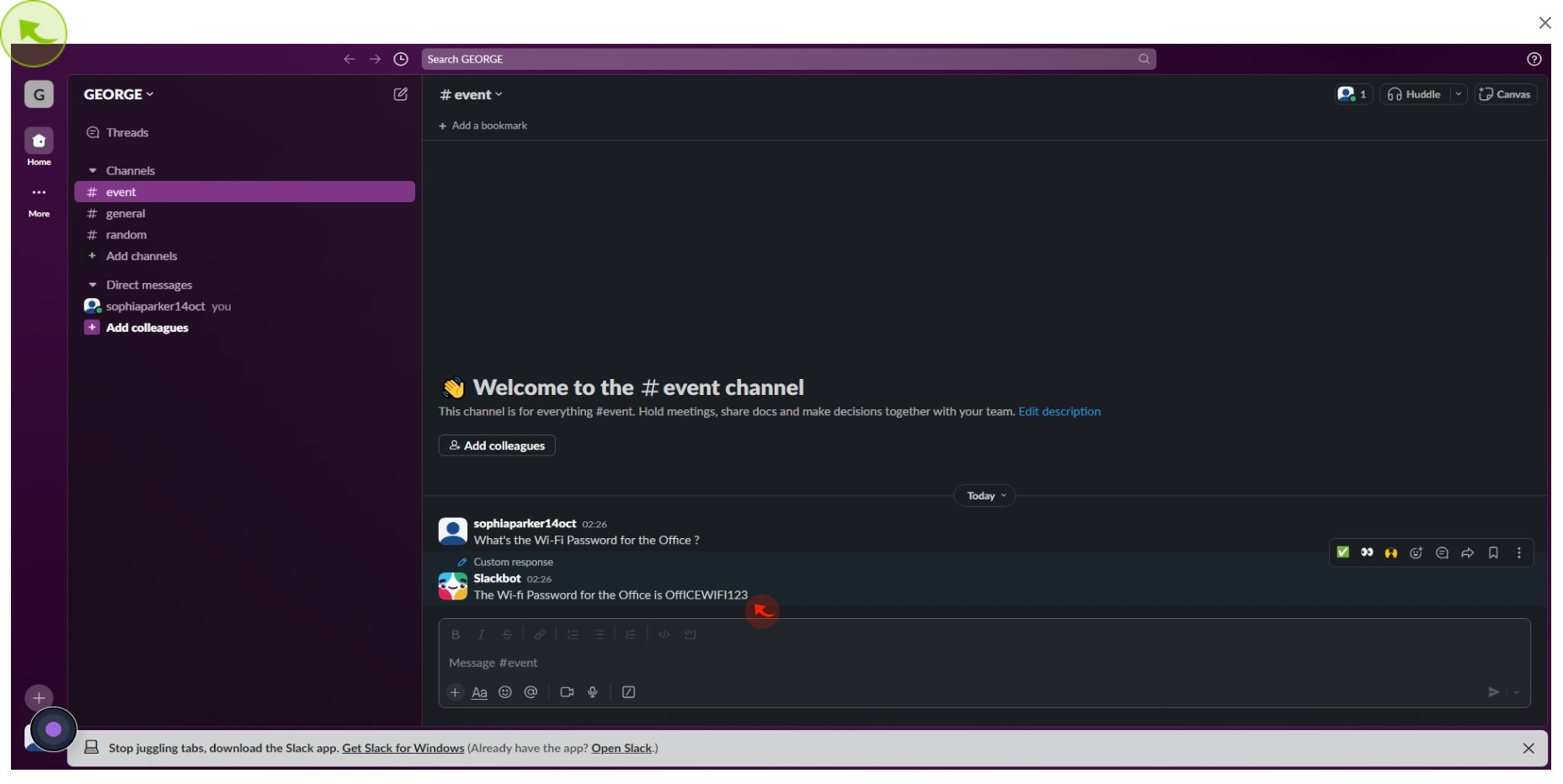Open the general channel

point(244,213)
